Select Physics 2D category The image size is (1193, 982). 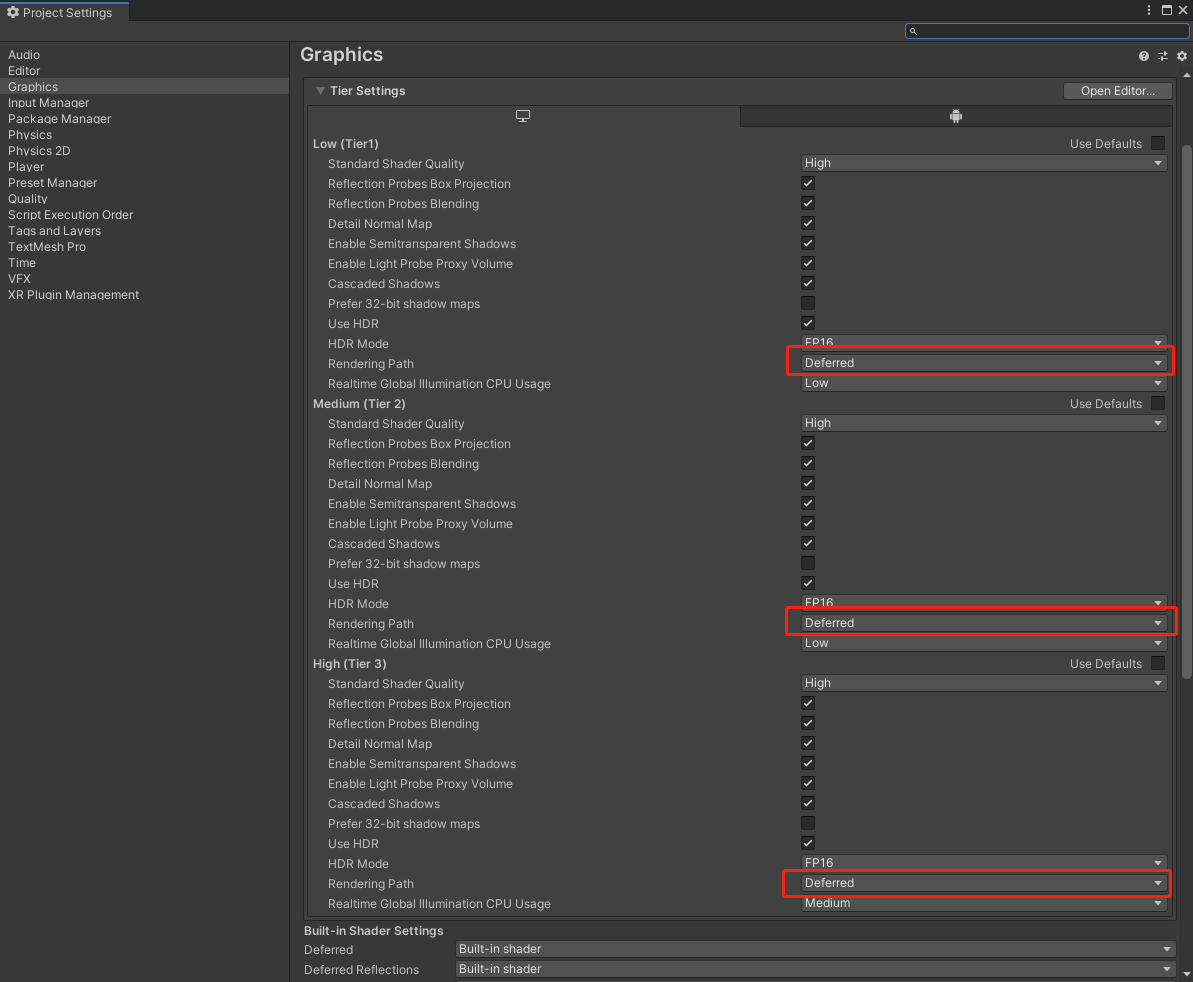tap(40, 151)
